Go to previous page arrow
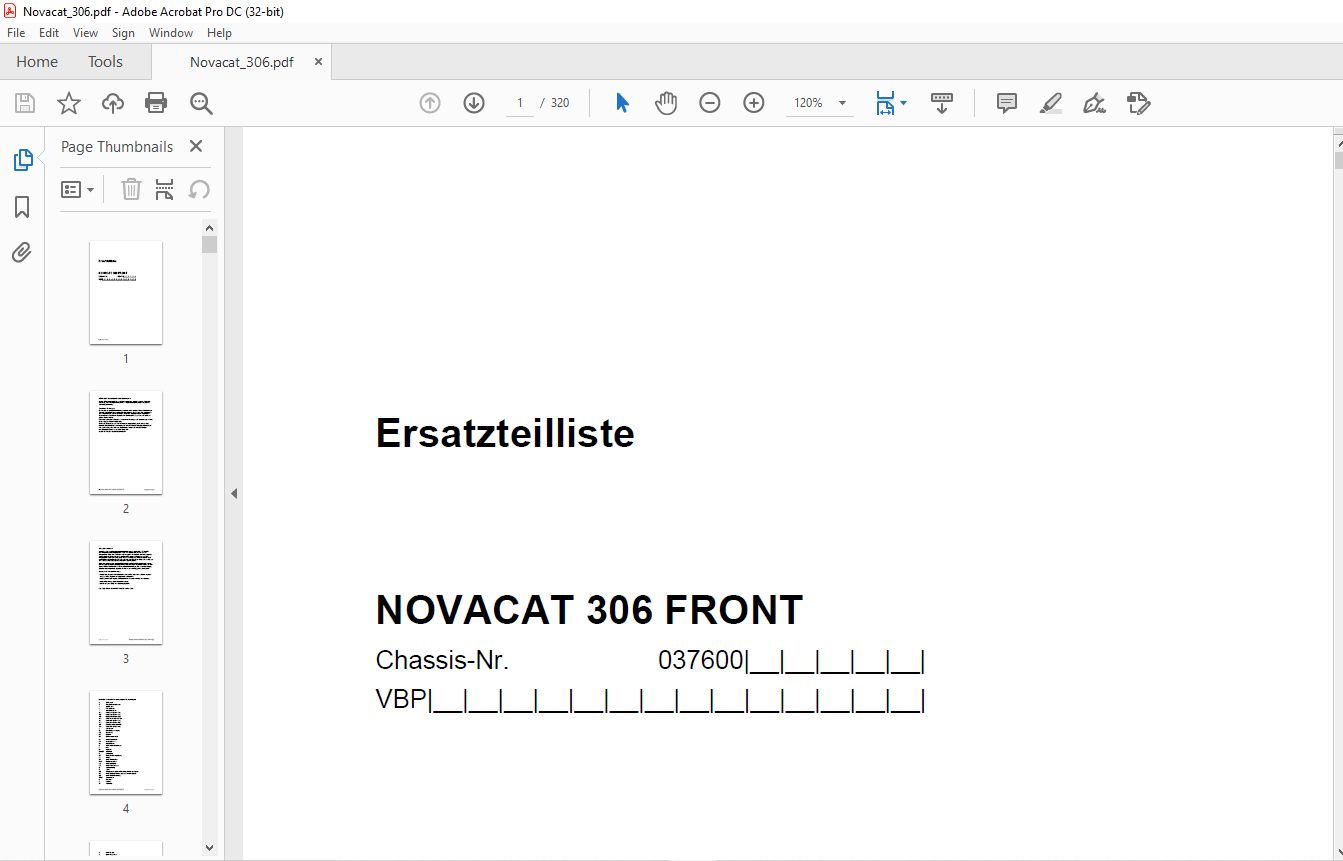Screen dimensions: 1343x861 tap(430, 103)
